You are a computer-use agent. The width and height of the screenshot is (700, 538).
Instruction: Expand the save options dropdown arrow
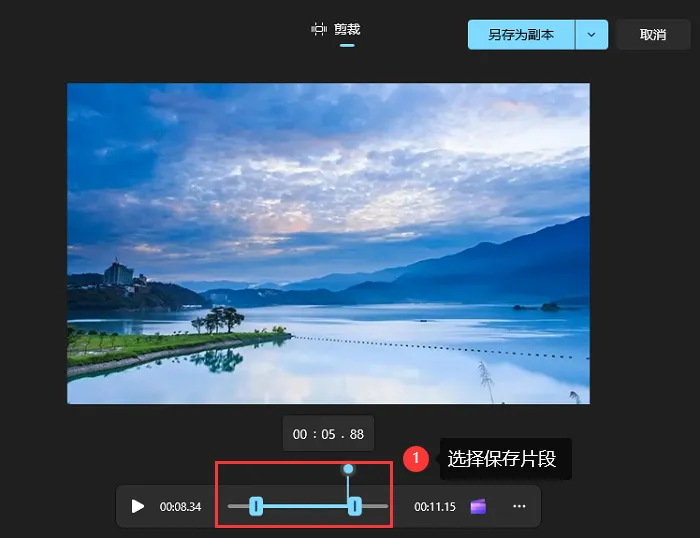592,34
